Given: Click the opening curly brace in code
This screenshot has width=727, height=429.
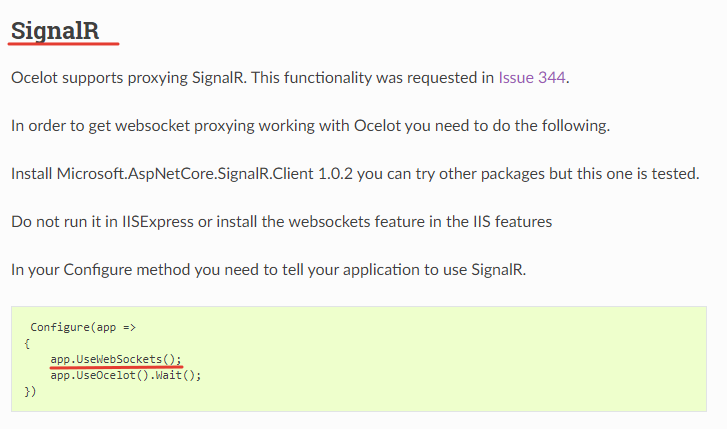Looking at the screenshot, I should [27, 344].
